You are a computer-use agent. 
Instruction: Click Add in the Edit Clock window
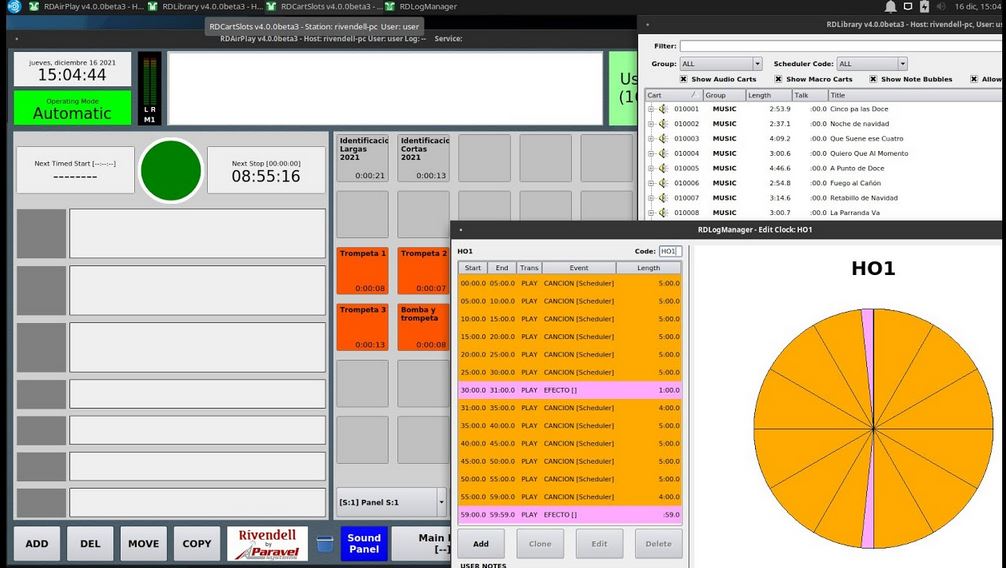481,544
